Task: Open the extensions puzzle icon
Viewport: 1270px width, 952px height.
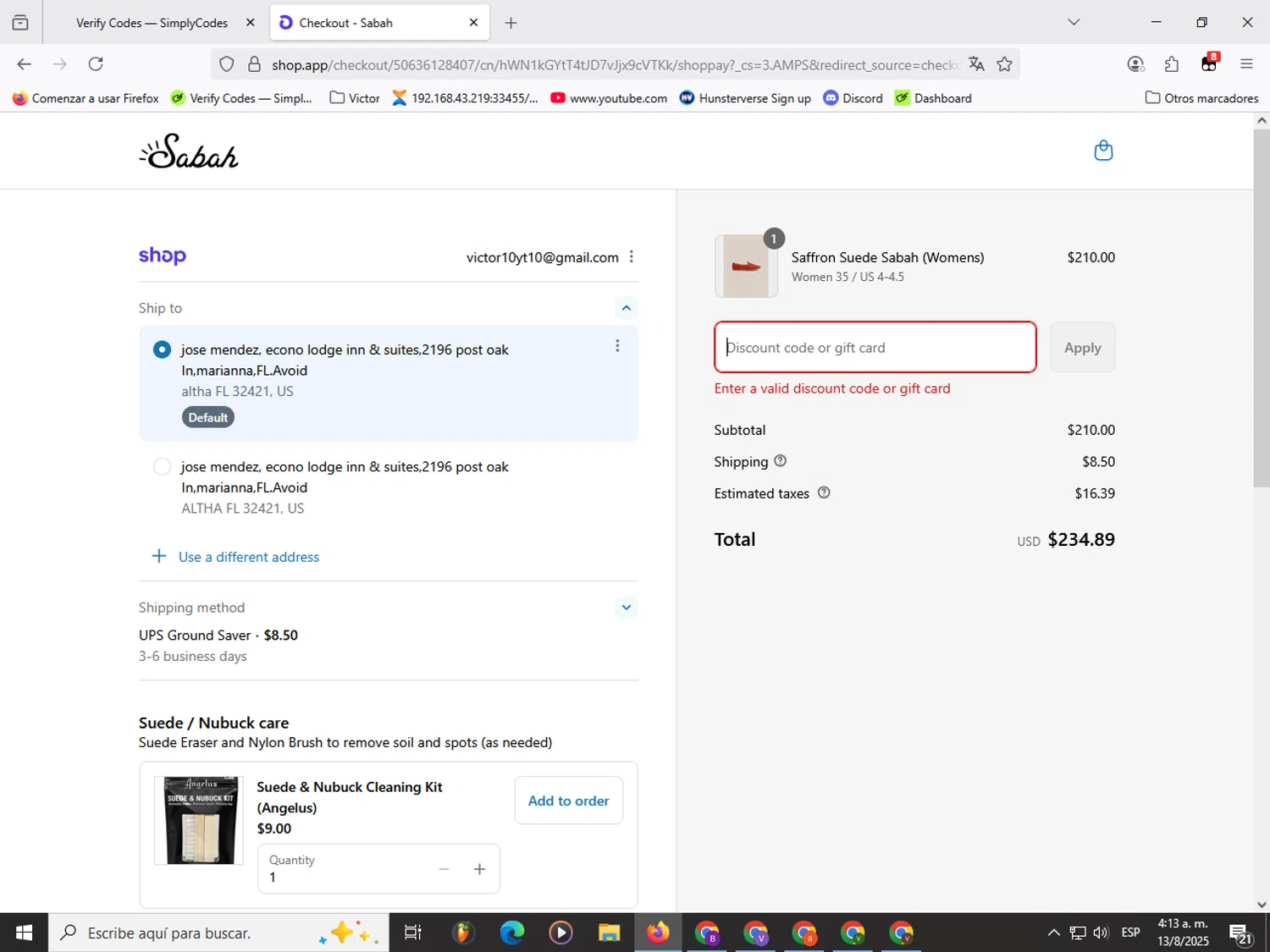Action: tap(1172, 64)
